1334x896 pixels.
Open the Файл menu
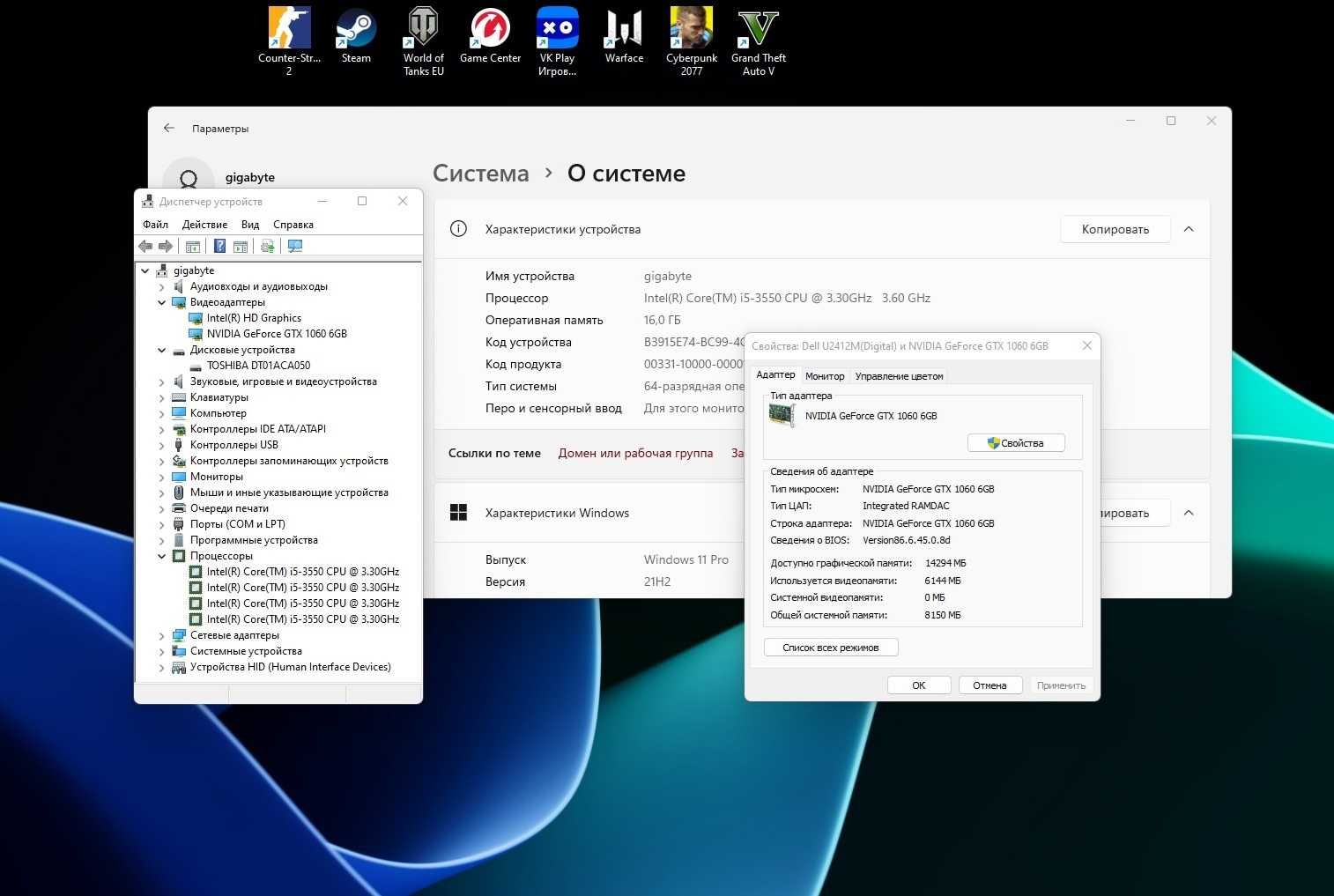pyautogui.click(x=155, y=225)
